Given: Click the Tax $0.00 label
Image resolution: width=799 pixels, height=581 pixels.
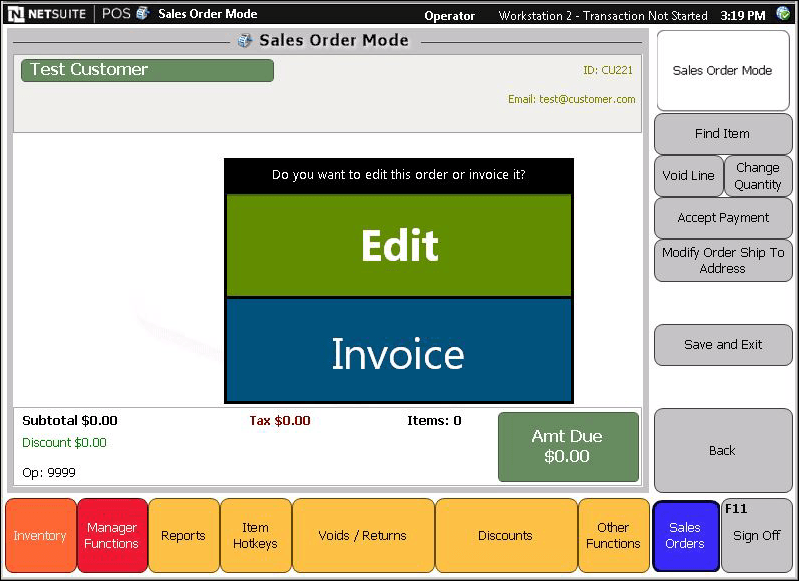Looking at the screenshot, I should (280, 420).
